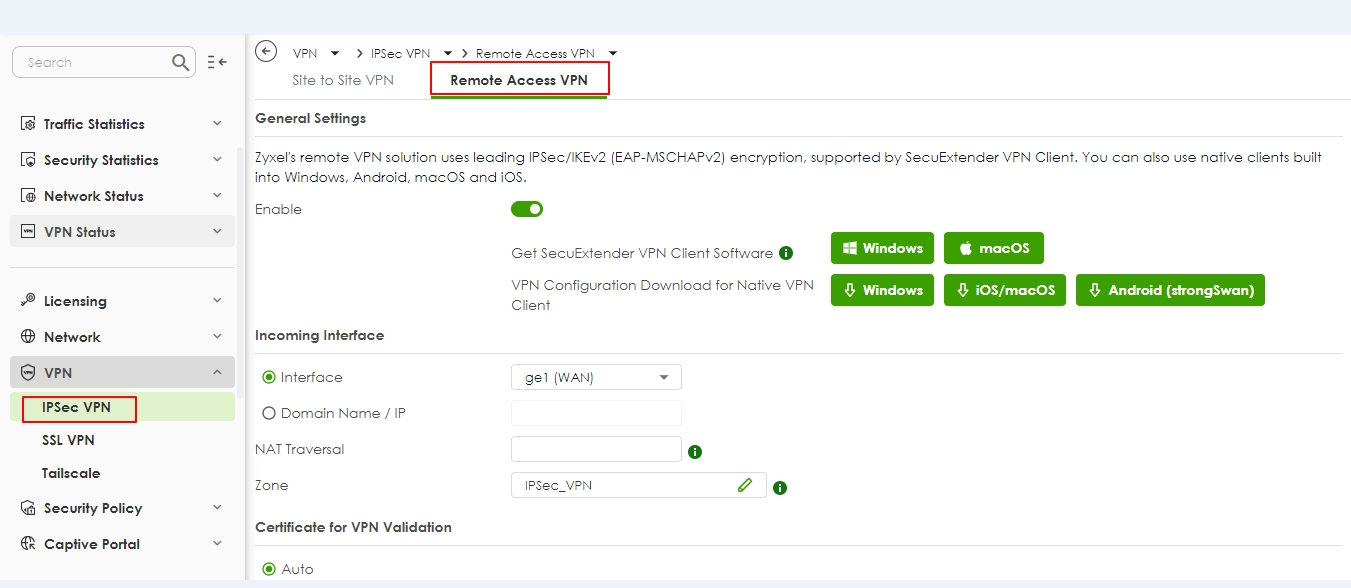Click the Network globe icon
This screenshot has width=1351, height=588.
(28, 337)
